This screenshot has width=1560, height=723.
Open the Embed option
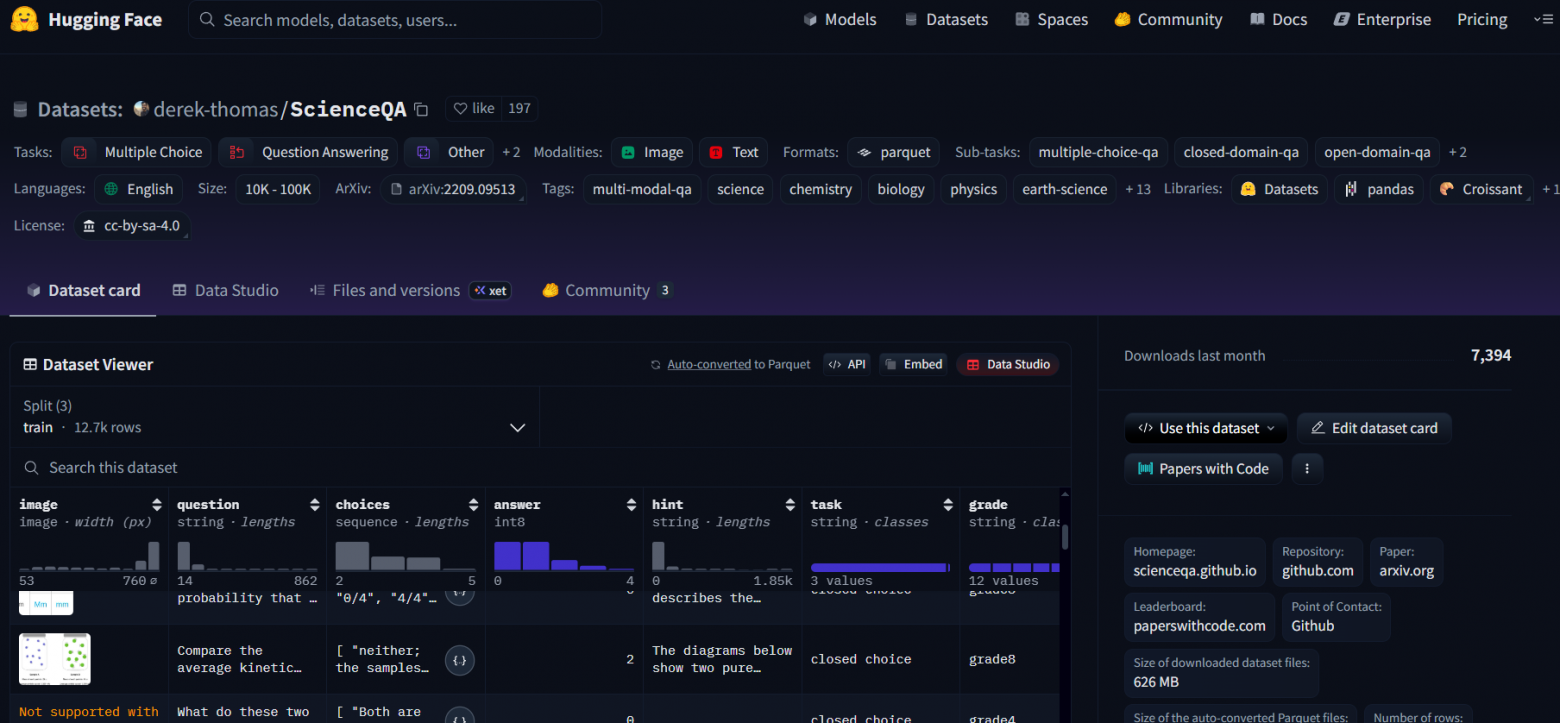(x=912, y=365)
